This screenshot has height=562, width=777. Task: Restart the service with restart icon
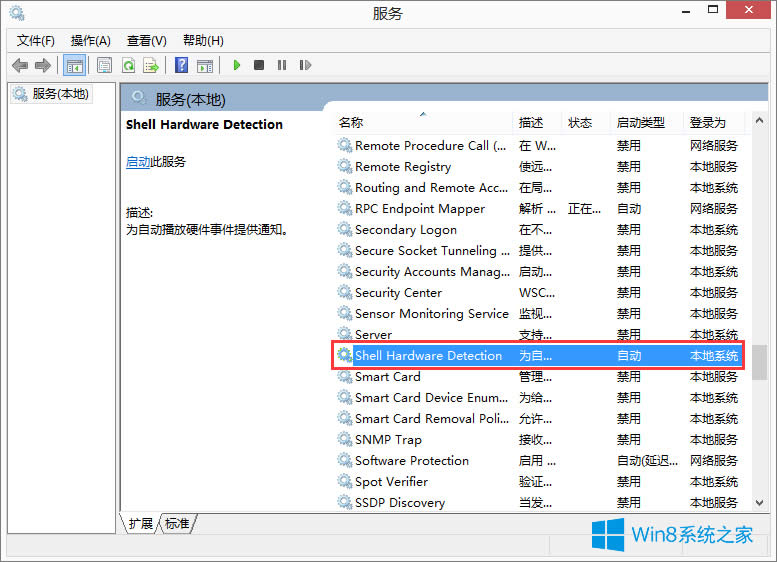[x=305, y=65]
